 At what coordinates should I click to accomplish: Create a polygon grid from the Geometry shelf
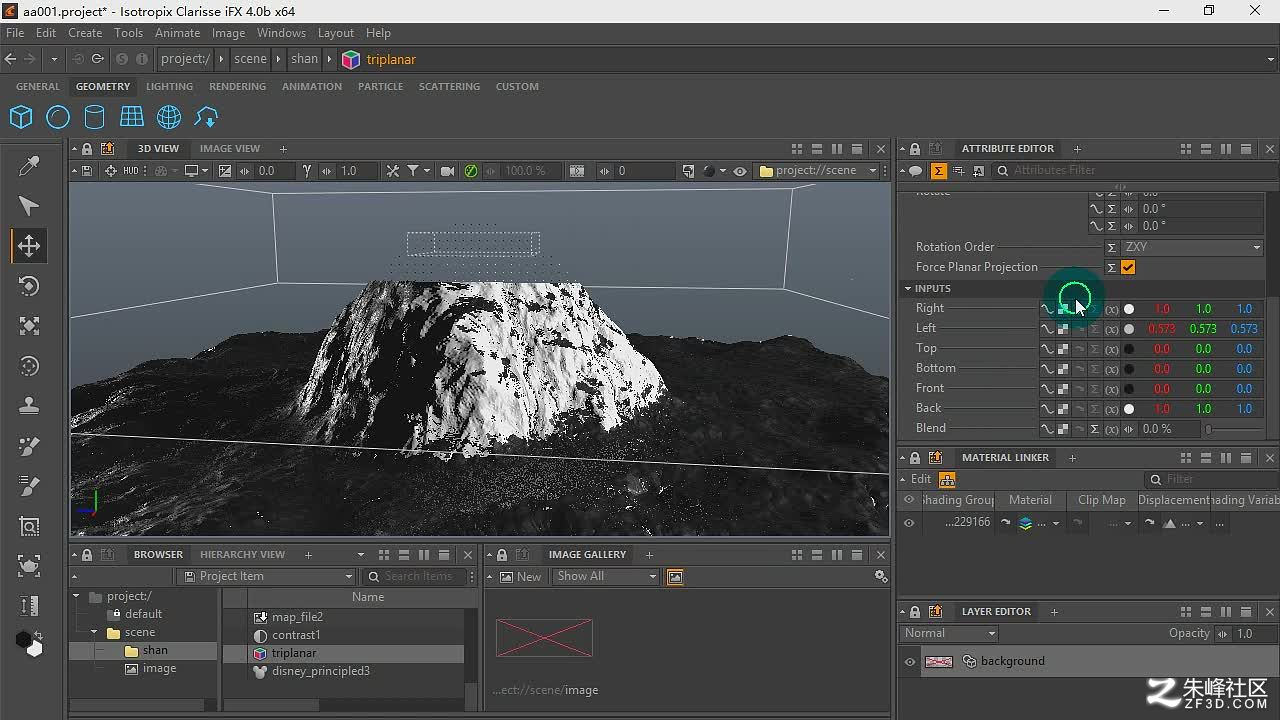[132, 117]
